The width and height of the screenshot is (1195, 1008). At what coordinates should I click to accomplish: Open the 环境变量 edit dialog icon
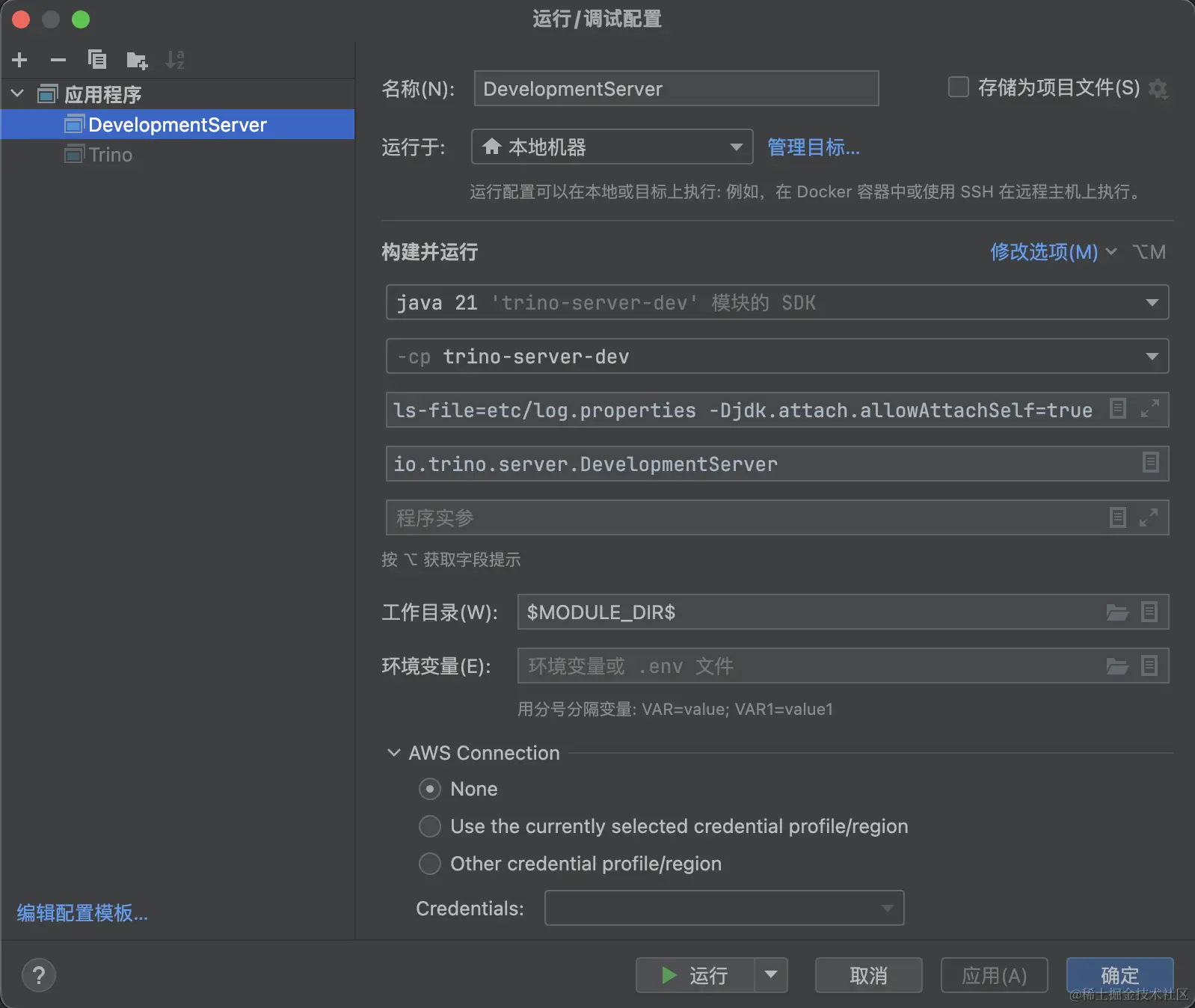tap(1149, 666)
